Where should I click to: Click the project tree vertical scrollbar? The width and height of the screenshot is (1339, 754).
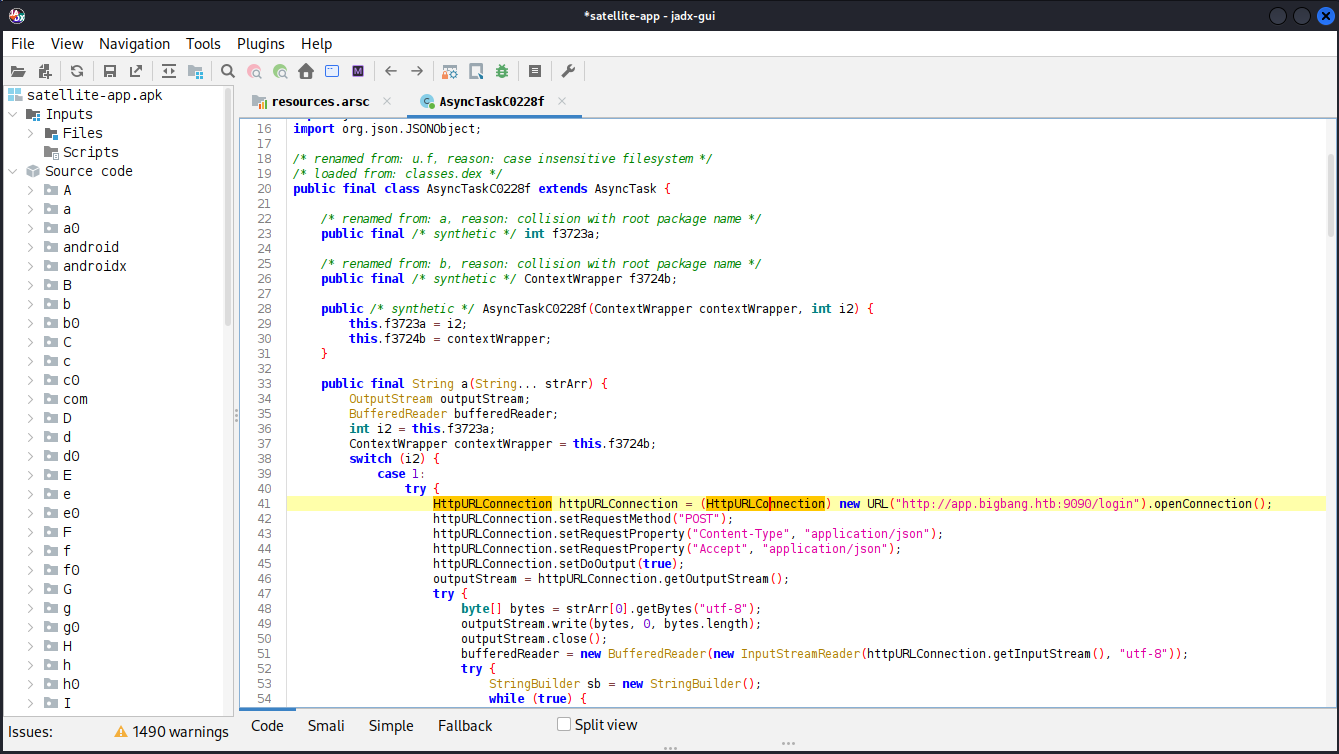(228, 205)
